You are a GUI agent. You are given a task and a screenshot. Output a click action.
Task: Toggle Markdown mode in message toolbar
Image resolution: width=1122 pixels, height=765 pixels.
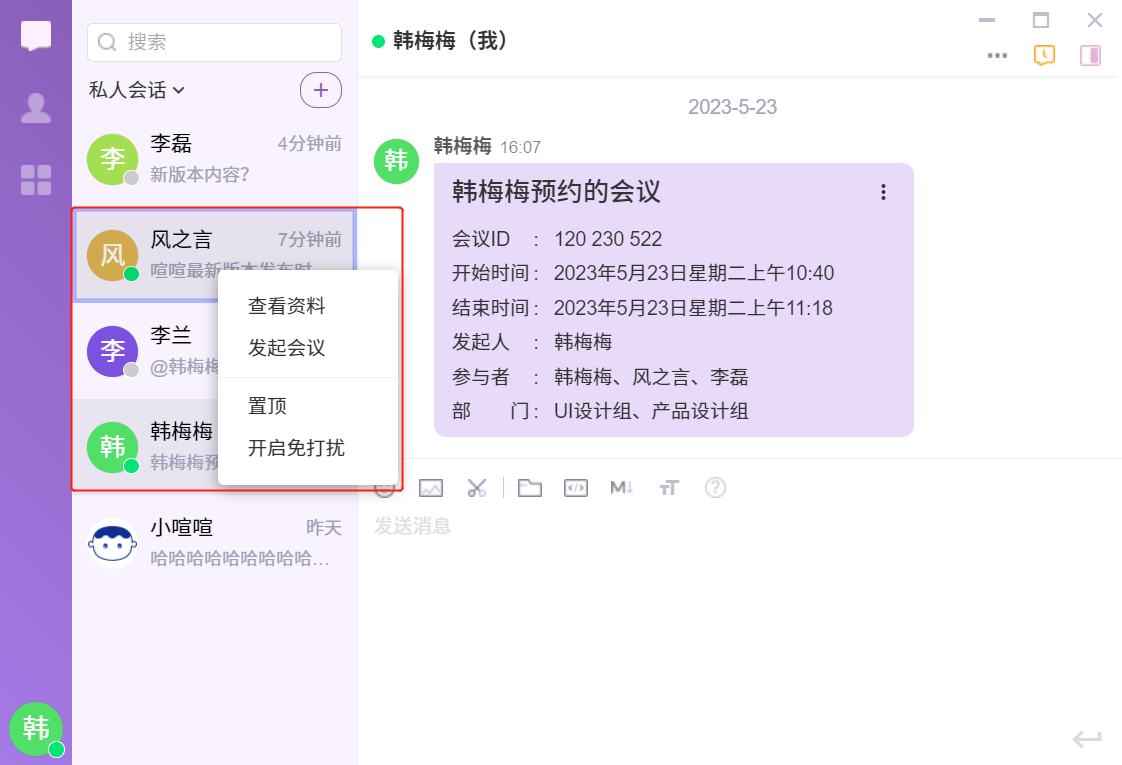[x=622, y=488]
